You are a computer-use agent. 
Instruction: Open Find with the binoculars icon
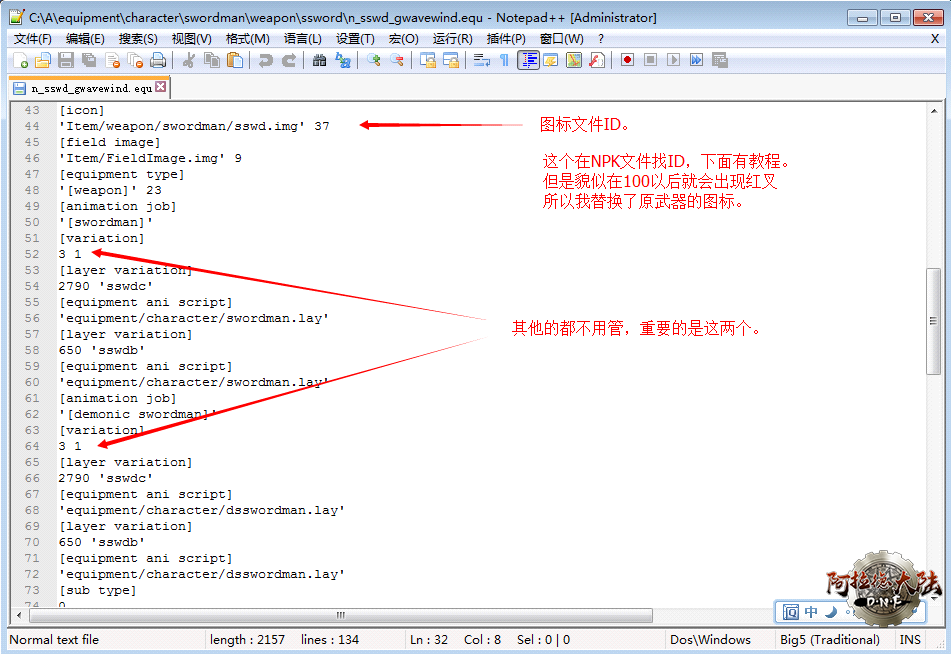click(x=319, y=60)
